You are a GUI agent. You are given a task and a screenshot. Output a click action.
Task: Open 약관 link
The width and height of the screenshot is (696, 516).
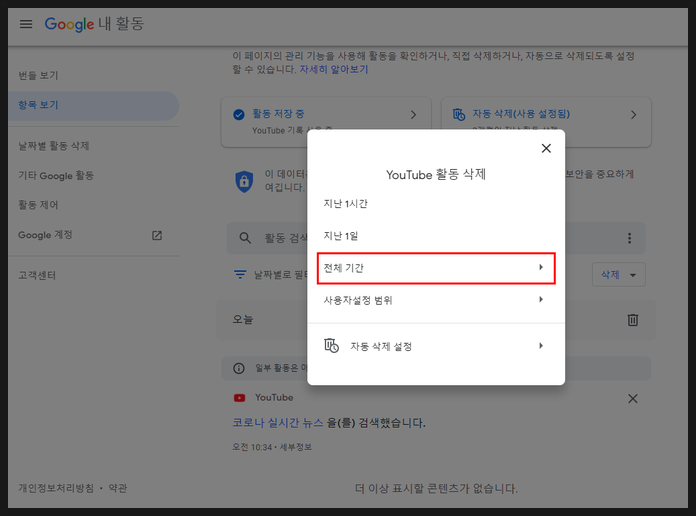tap(118, 488)
